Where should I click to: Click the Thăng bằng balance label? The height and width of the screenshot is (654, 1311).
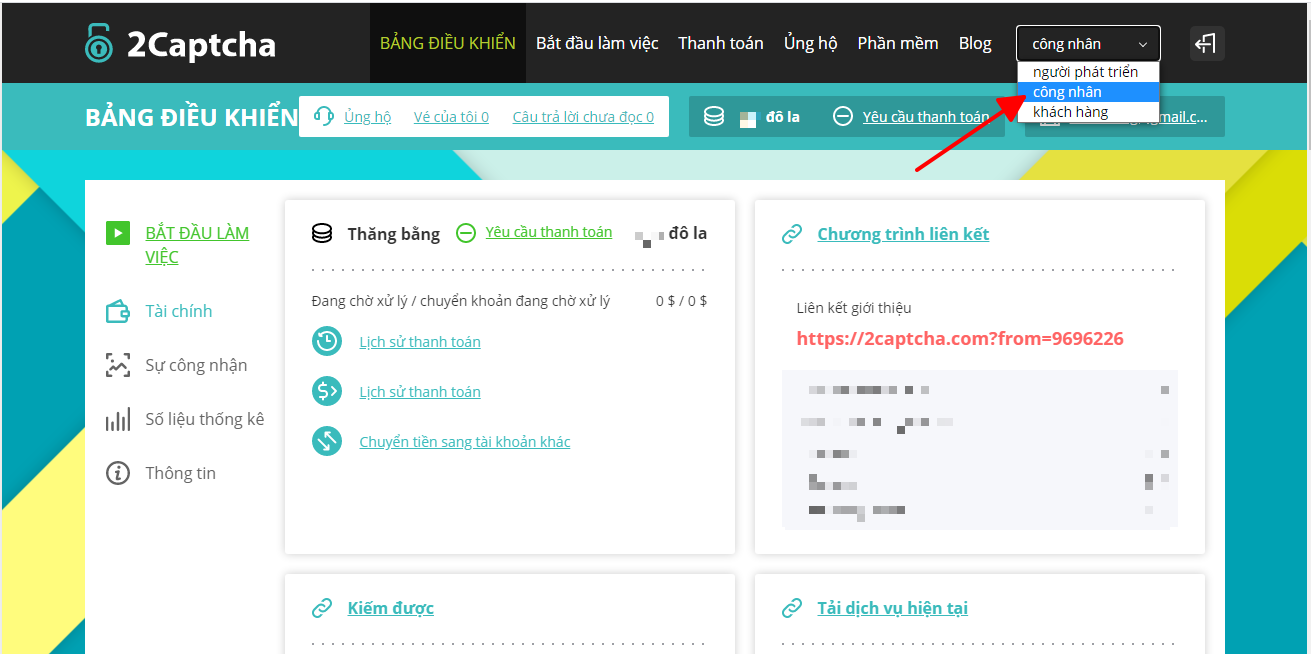coord(394,234)
